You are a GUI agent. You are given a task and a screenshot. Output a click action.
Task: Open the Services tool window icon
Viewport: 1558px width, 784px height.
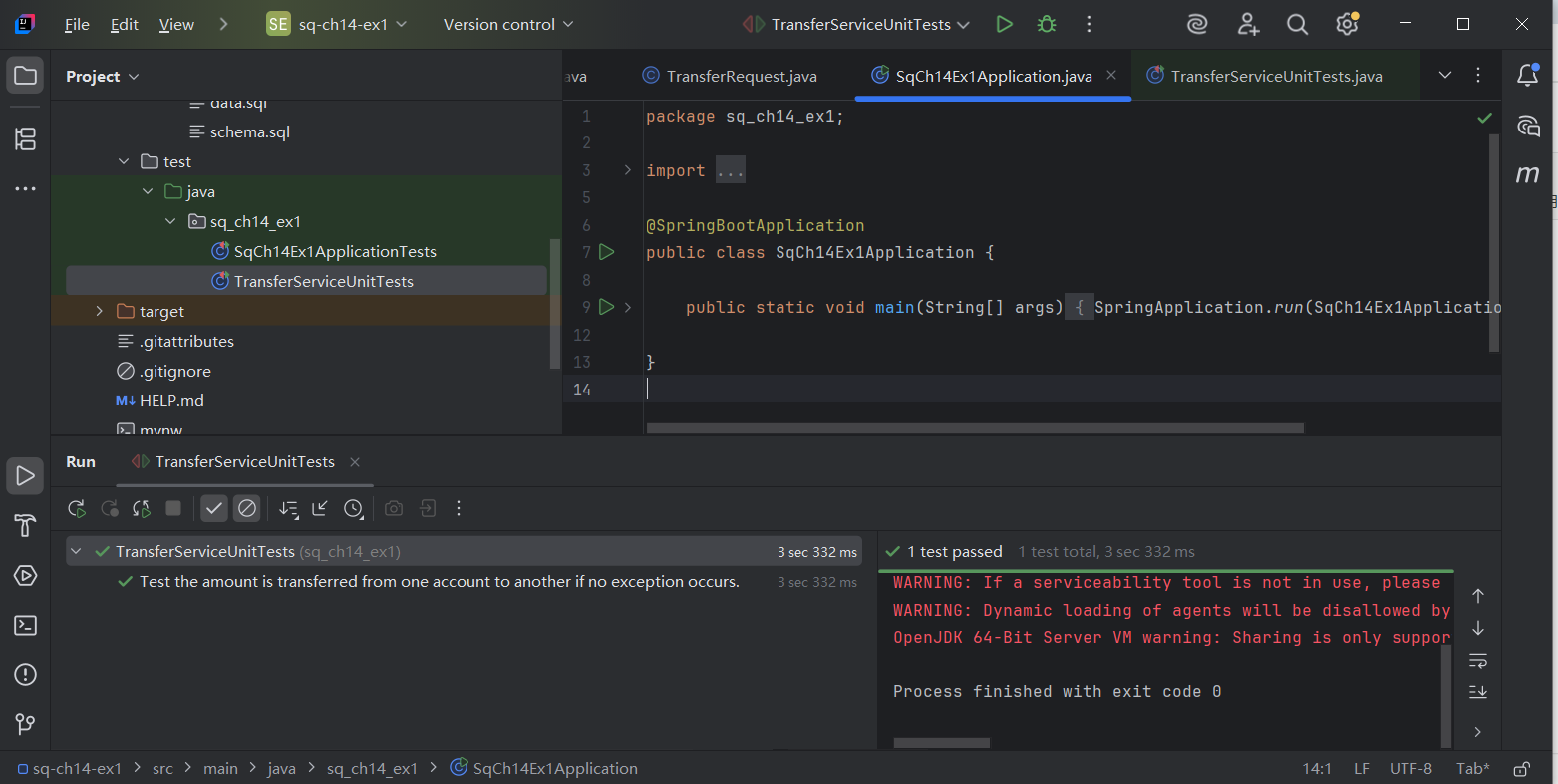click(x=26, y=576)
